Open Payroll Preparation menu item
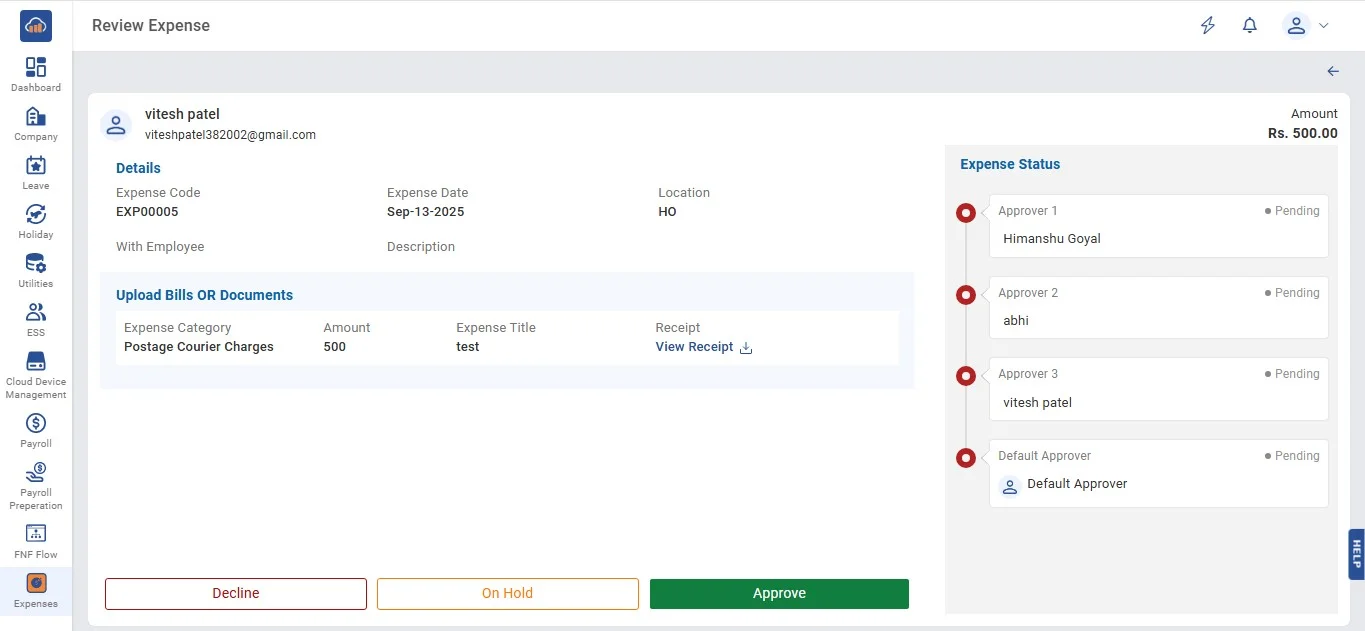This screenshot has width=1365, height=631. tap(36, 473)
